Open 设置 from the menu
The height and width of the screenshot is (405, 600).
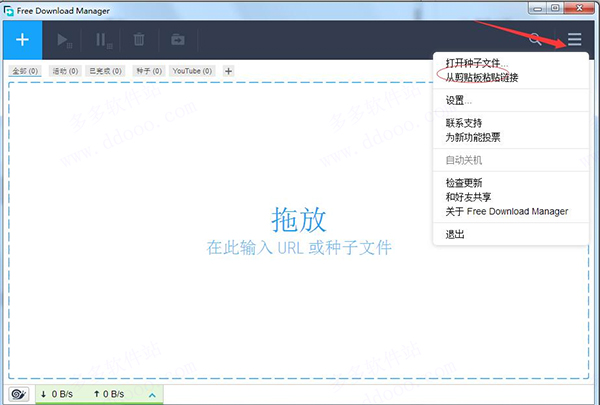coord(510,101)
